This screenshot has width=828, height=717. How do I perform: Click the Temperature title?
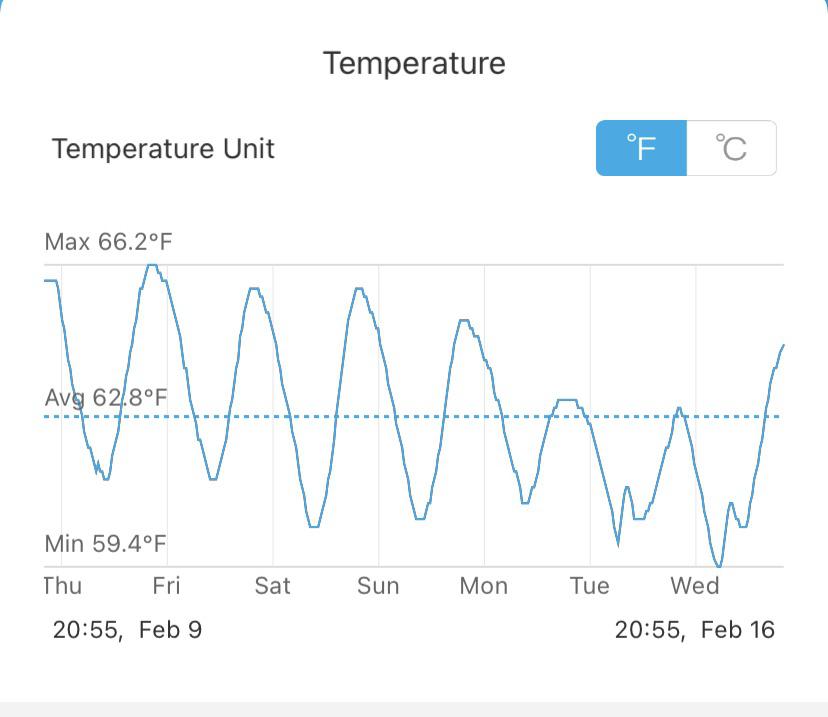(x=414, y=62)
